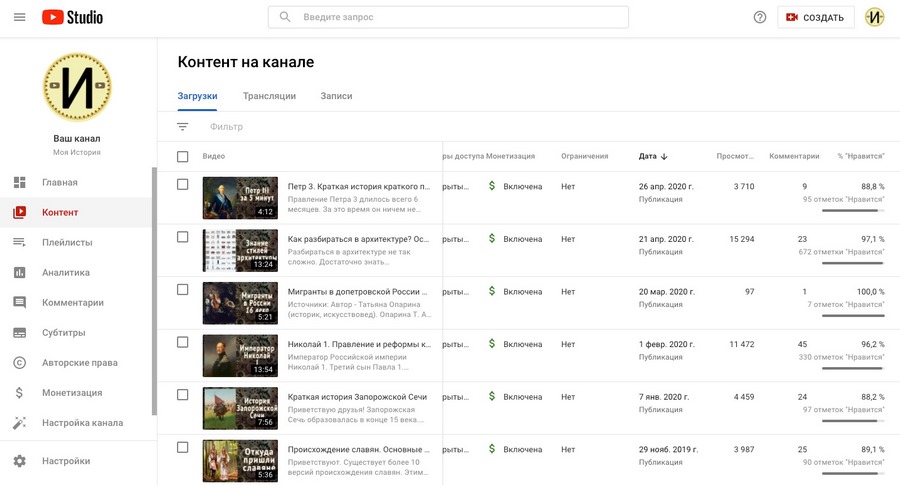Open the hamburger navigation menu
This screenshot has width=900, height=485.
[19, 17]
